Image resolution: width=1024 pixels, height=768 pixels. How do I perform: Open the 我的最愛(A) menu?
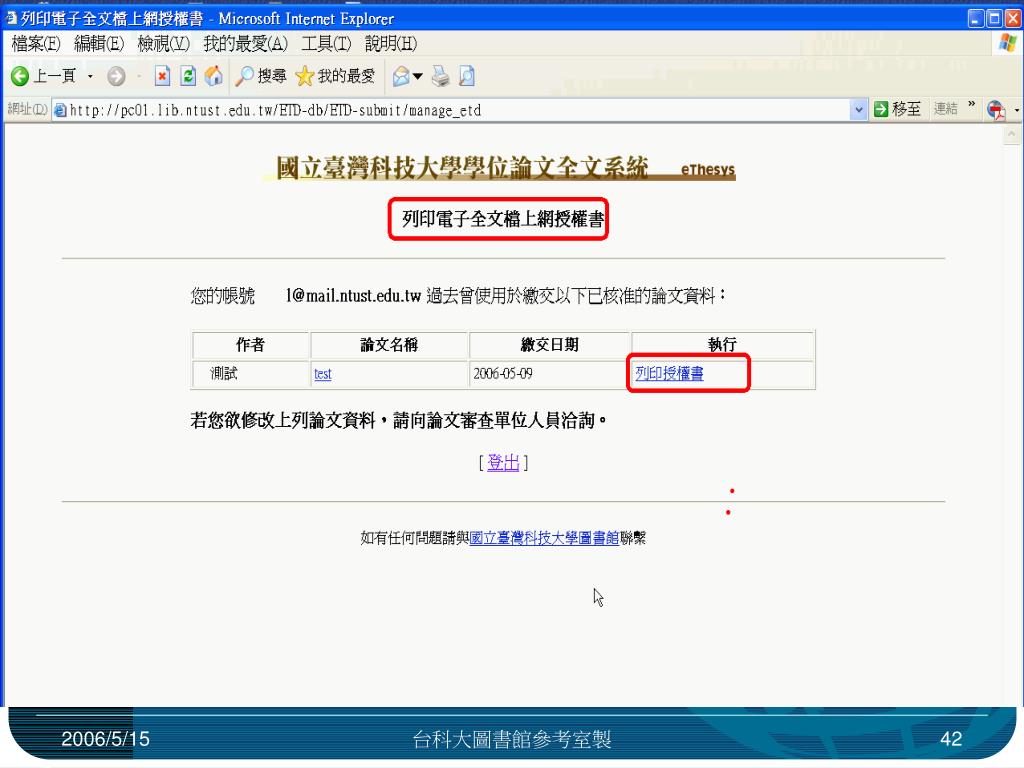245,44
